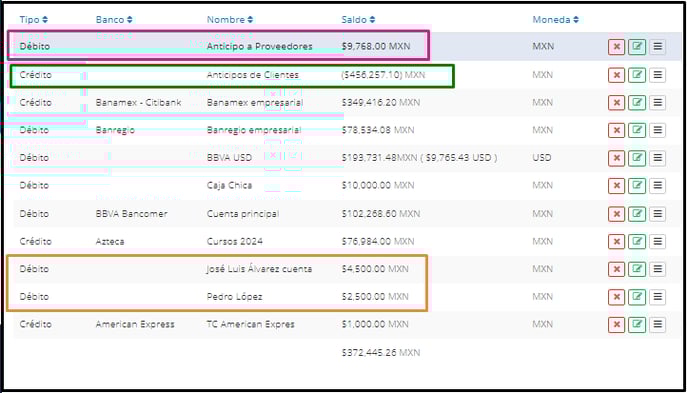Select the Pedro López row name
The height and width of the screenshot is (393, 688).
(x=234, y=297)
